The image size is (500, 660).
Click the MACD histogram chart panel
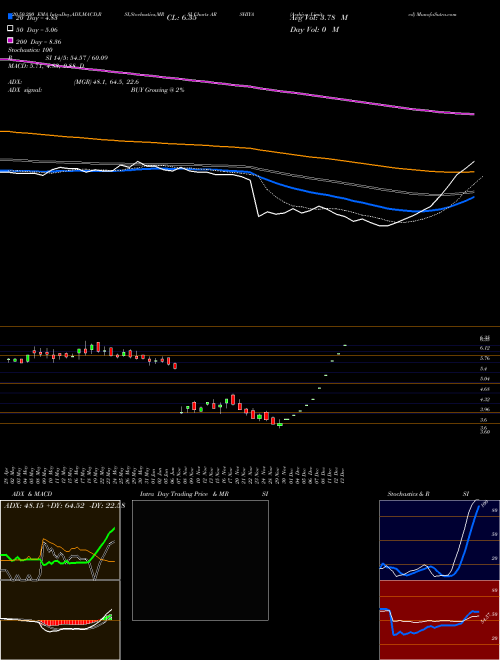pos(60,620)
